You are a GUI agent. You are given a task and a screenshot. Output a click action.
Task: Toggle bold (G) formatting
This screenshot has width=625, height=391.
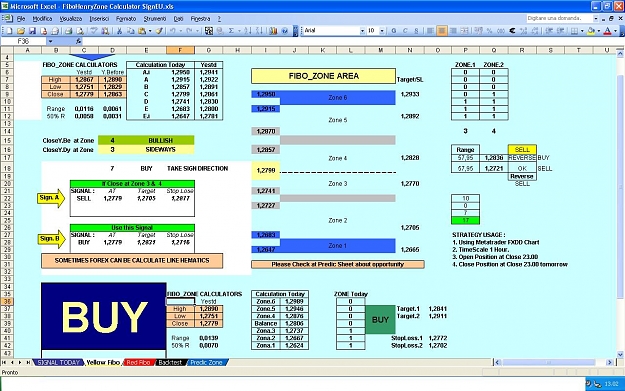pyautogui.click(x=393, y=31)
